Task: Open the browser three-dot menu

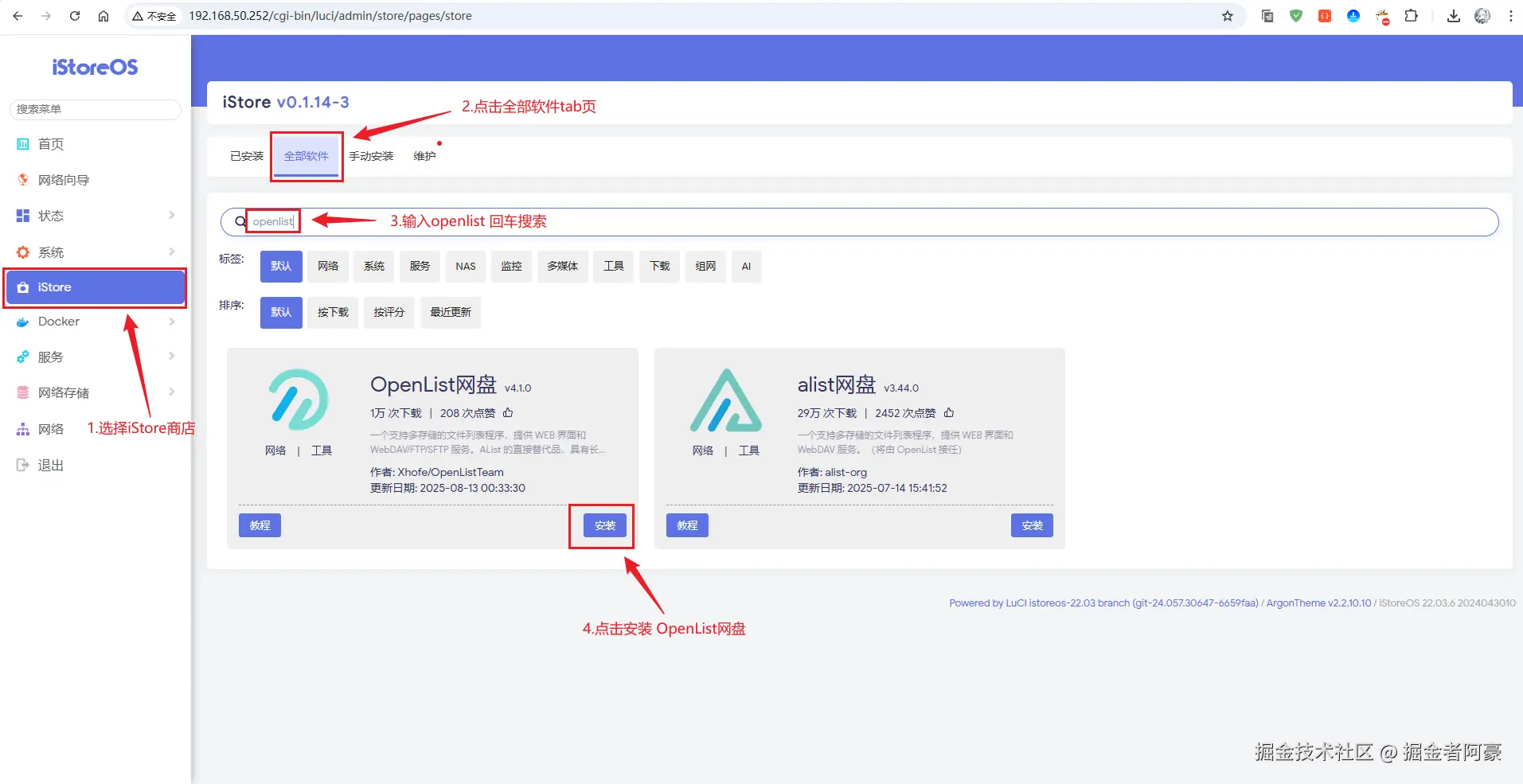Action: point(1510,16)
